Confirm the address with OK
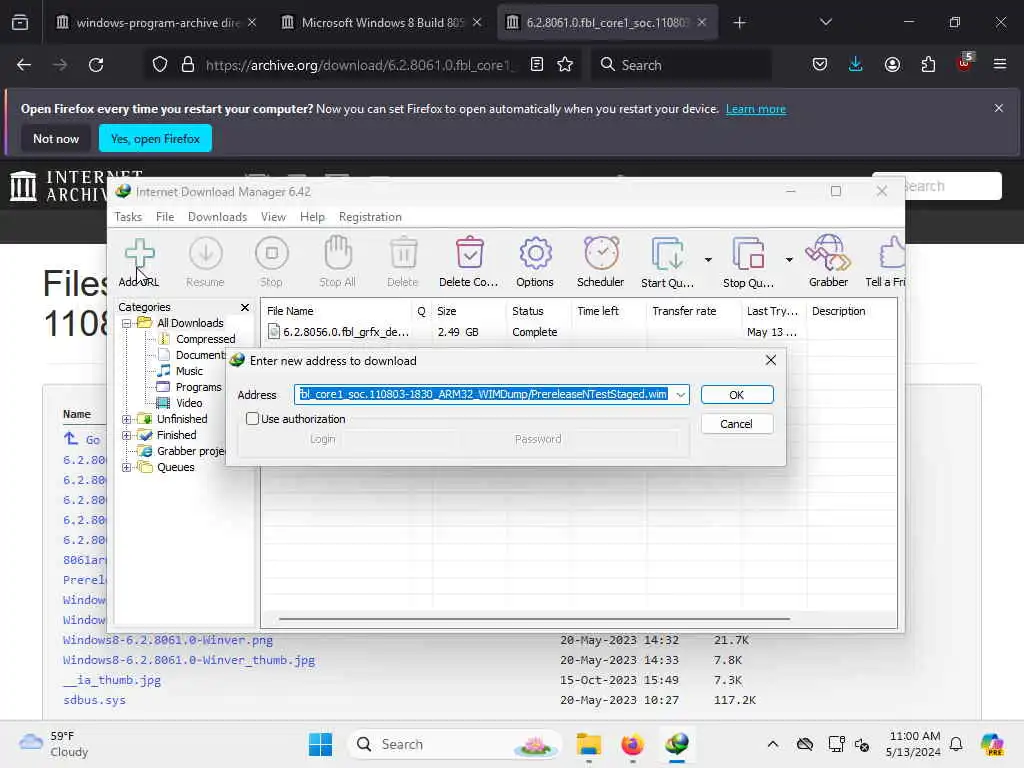Image resolution: width=1024 pixels, height=768 pixels. pos(737,394)
